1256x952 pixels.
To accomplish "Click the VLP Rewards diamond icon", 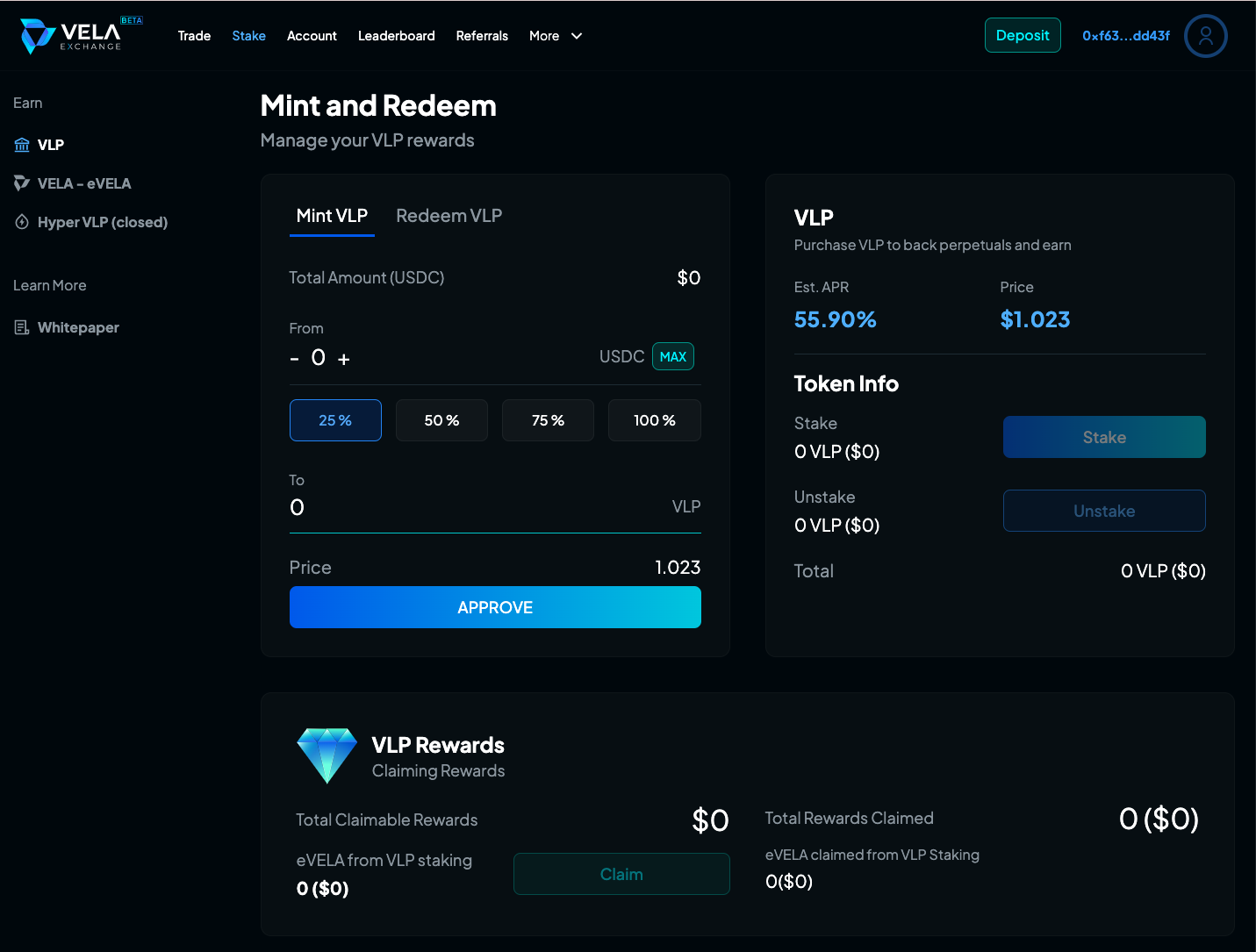I will coord(327,755).
